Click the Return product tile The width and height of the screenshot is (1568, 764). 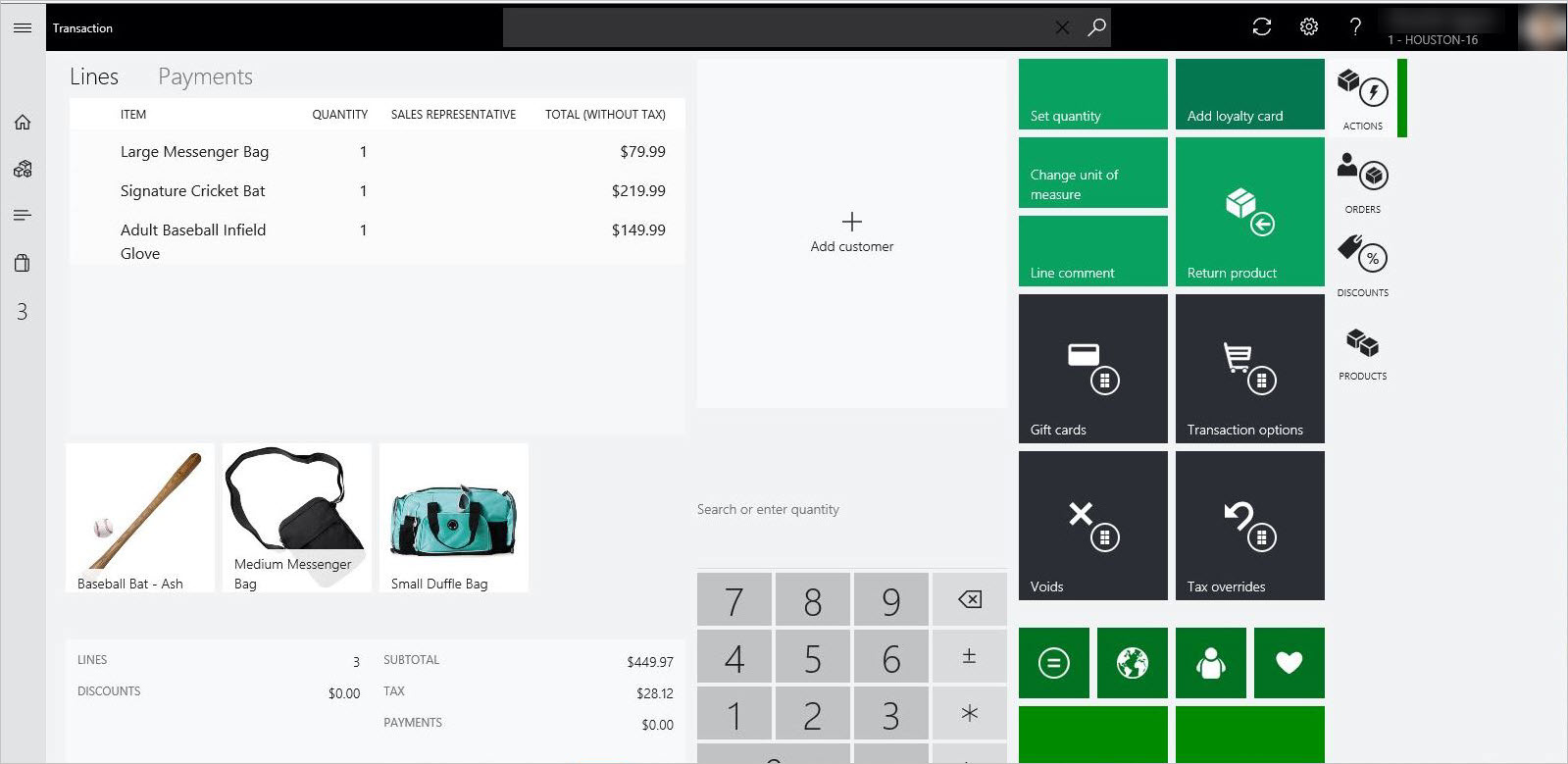coord(1250,212)
